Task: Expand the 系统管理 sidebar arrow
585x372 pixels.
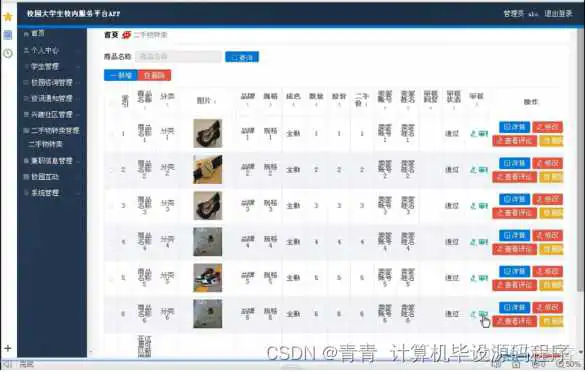Action: click(78, 193)
